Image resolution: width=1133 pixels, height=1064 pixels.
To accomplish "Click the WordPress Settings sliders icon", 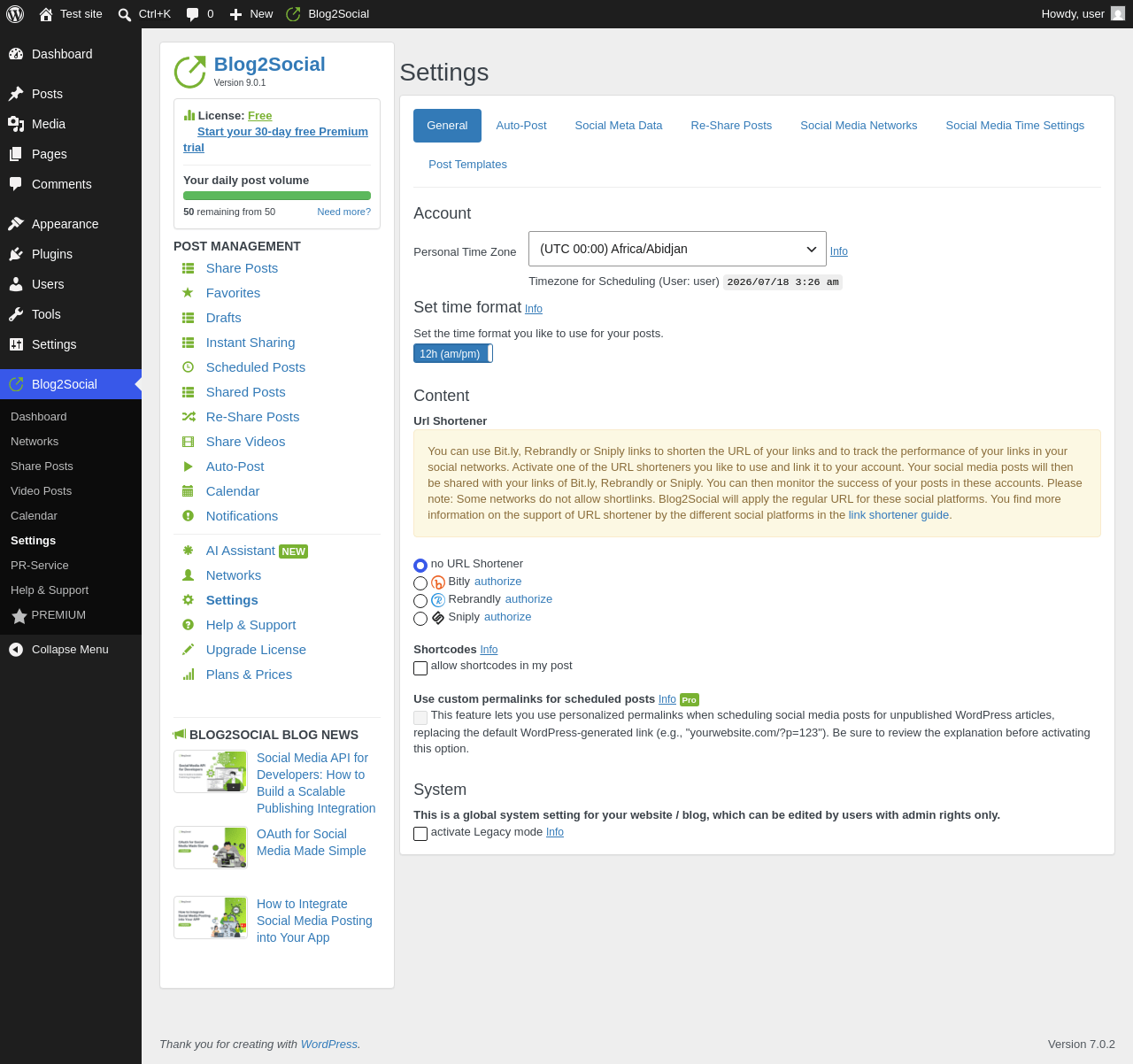I will tap(16, 344).
